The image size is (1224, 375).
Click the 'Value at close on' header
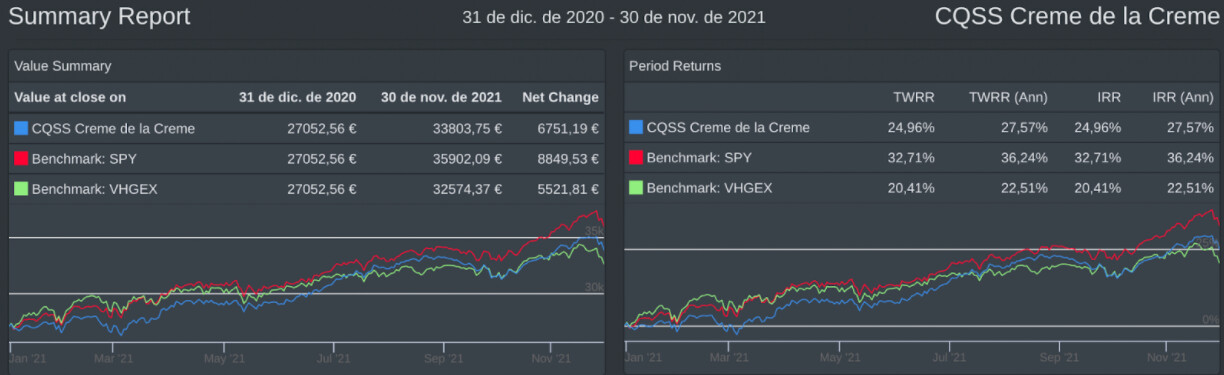click(70, 97)
